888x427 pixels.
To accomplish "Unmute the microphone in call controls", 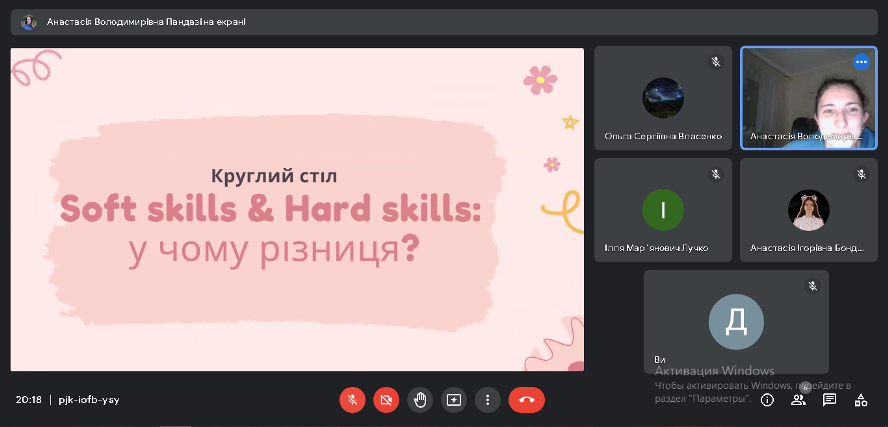I will [352, 400].
